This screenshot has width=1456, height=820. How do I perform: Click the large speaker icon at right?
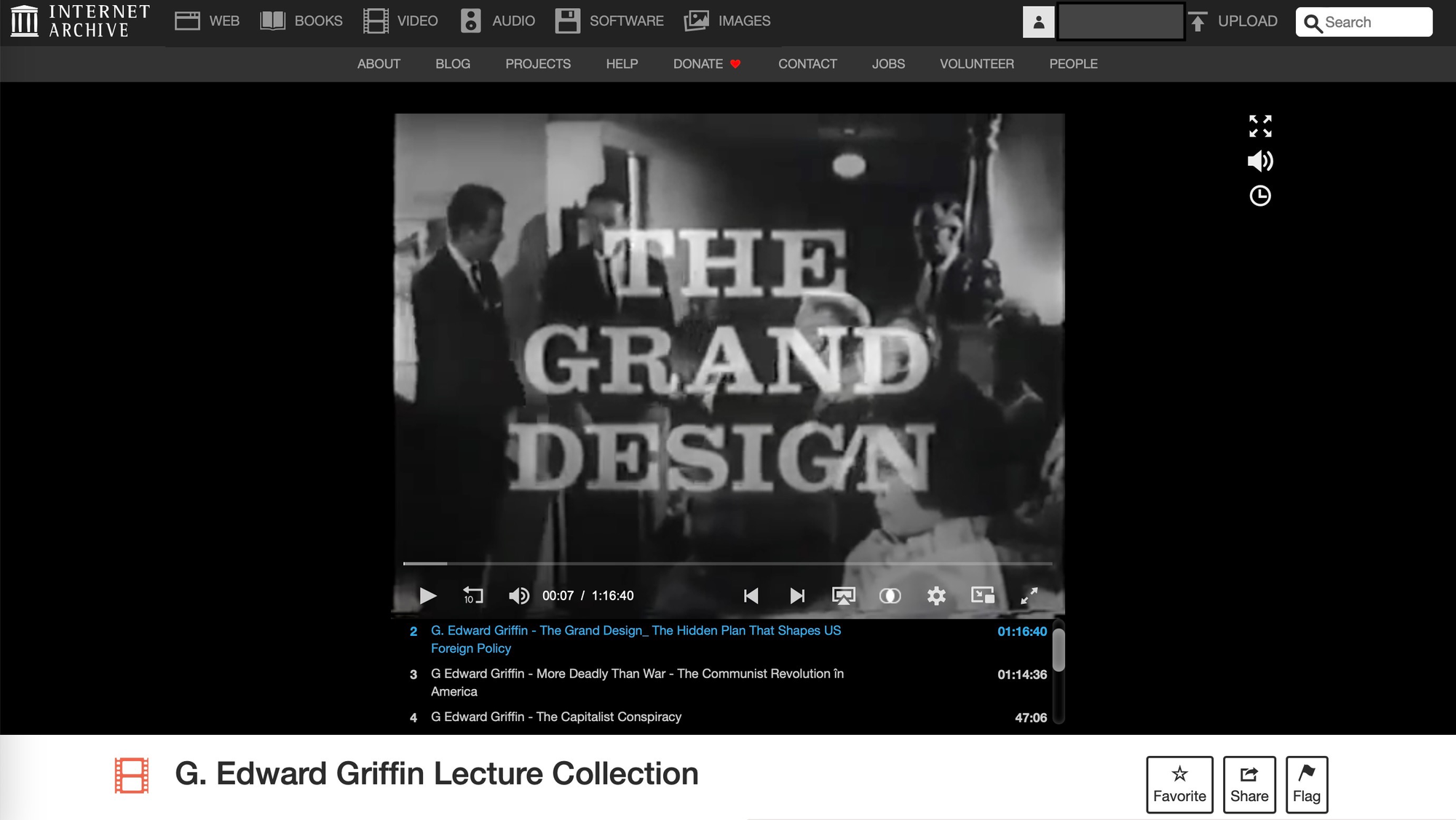click(1260, 161)
